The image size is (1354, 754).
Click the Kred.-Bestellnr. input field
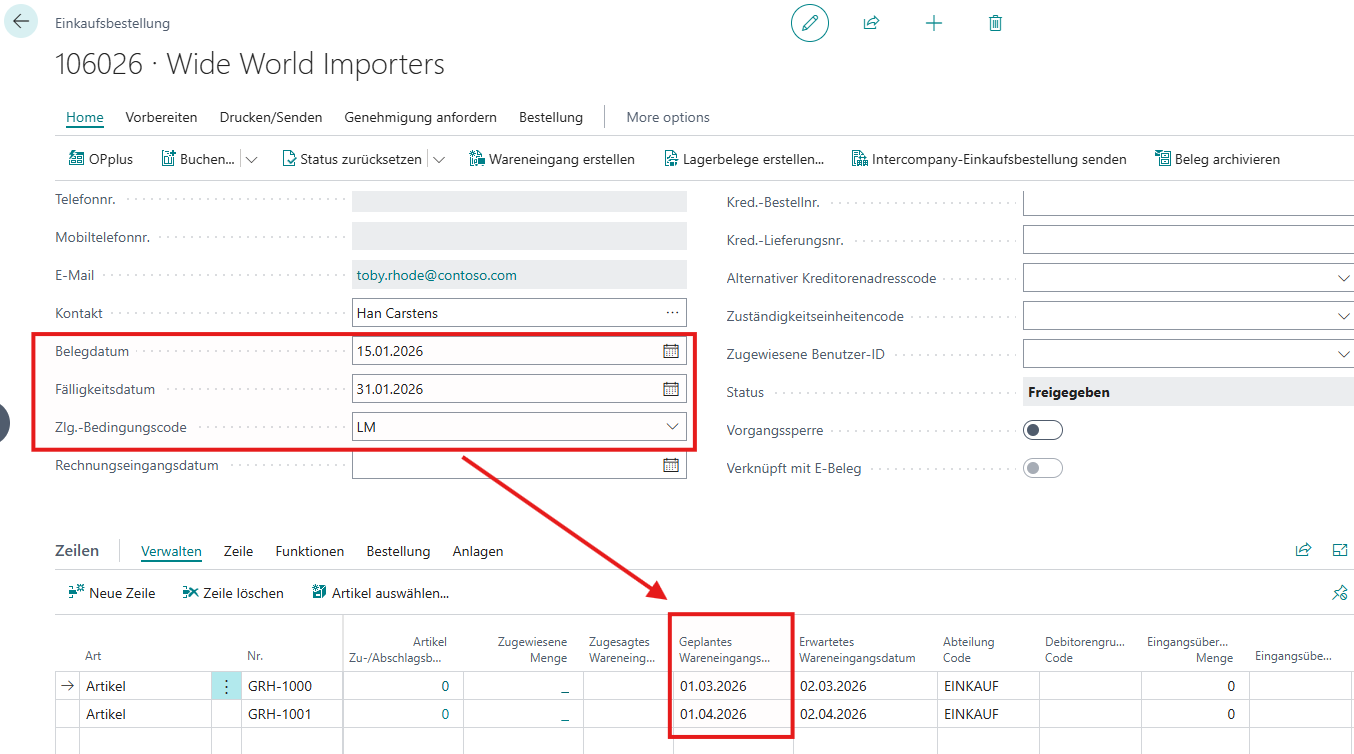click(x=1187, y=202)
